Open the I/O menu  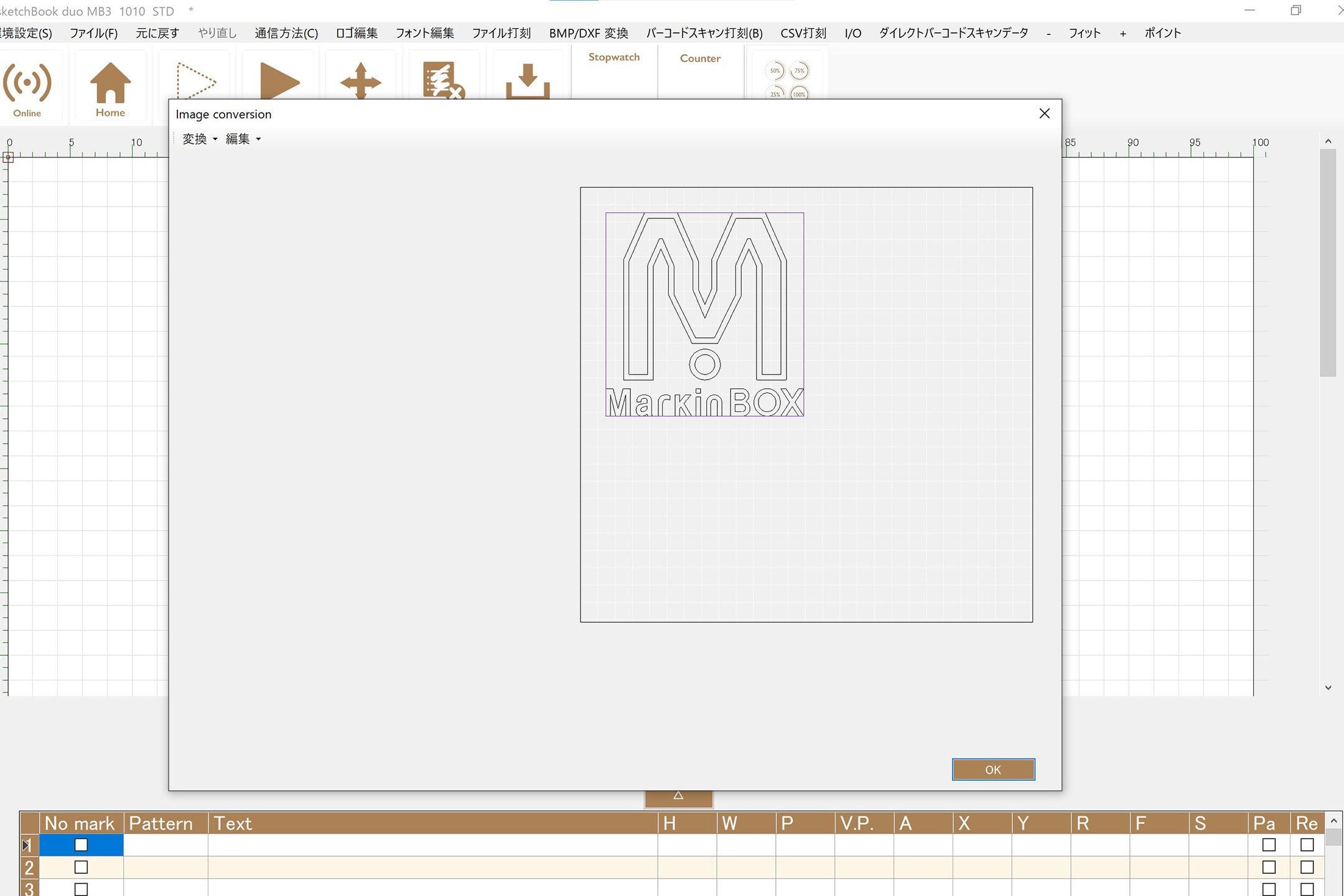click(x=852, y=33)
